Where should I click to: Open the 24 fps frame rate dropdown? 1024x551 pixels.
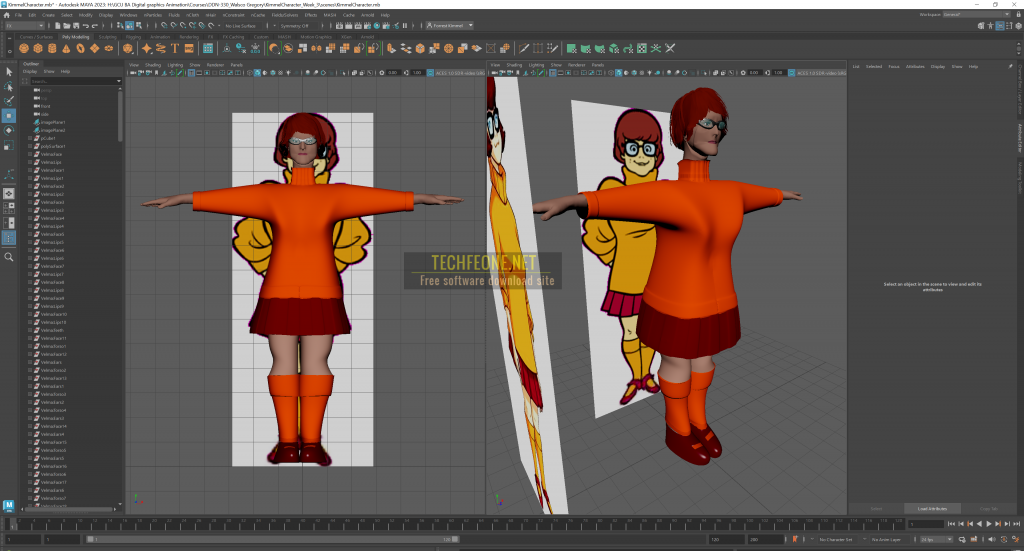tap(936, 539)
